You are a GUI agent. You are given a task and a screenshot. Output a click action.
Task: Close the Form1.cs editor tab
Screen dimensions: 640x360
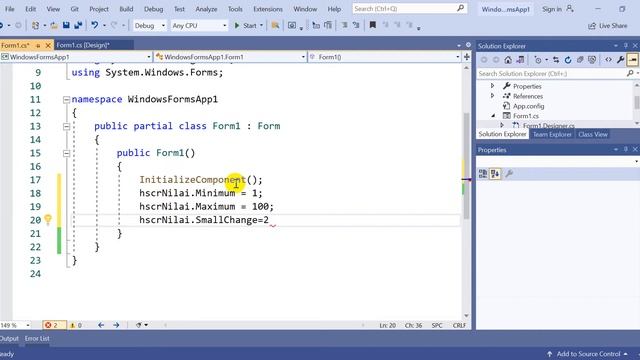(x=48, y=45)
